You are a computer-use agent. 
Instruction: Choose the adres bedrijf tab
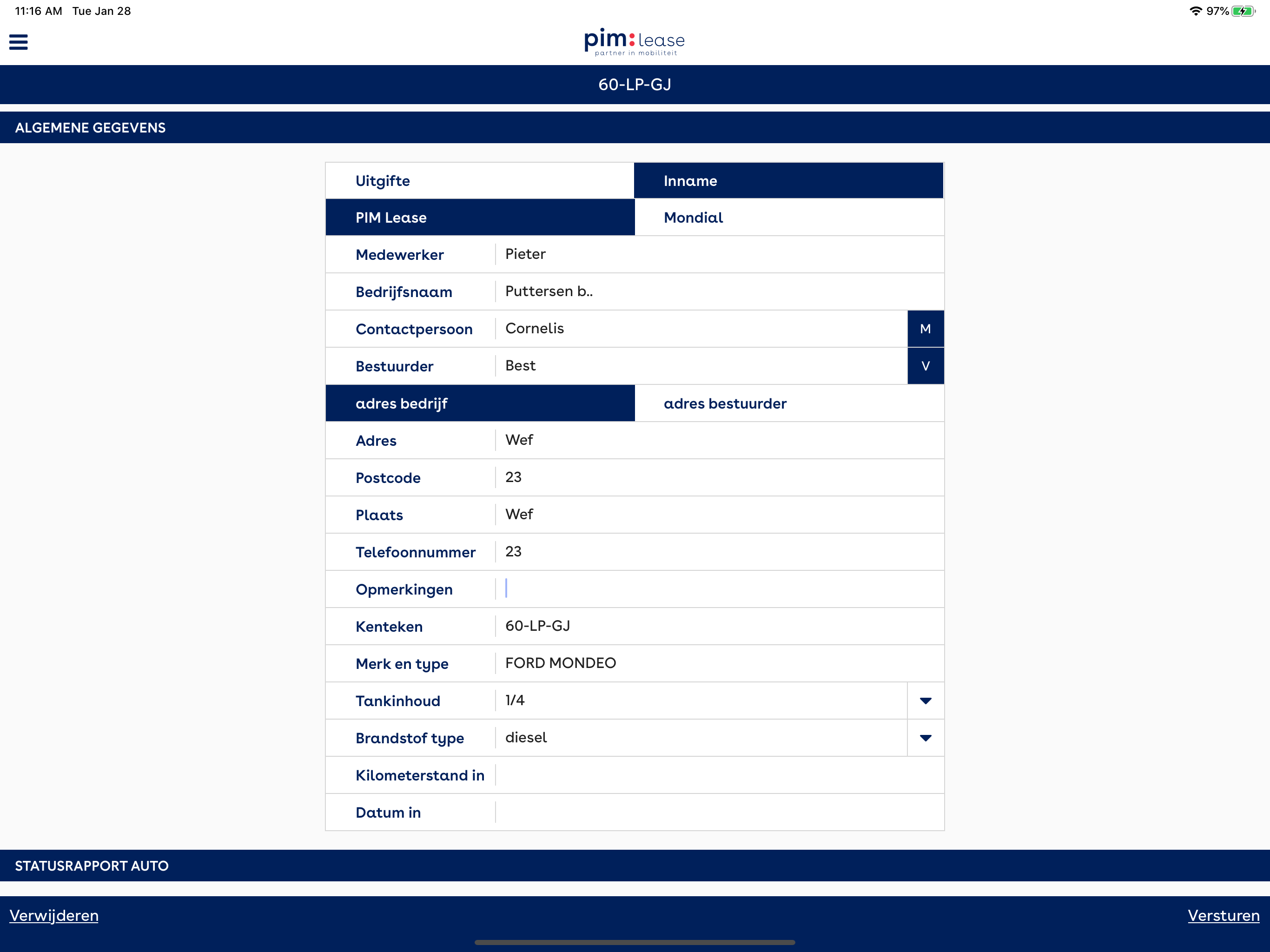pos(480,403)
